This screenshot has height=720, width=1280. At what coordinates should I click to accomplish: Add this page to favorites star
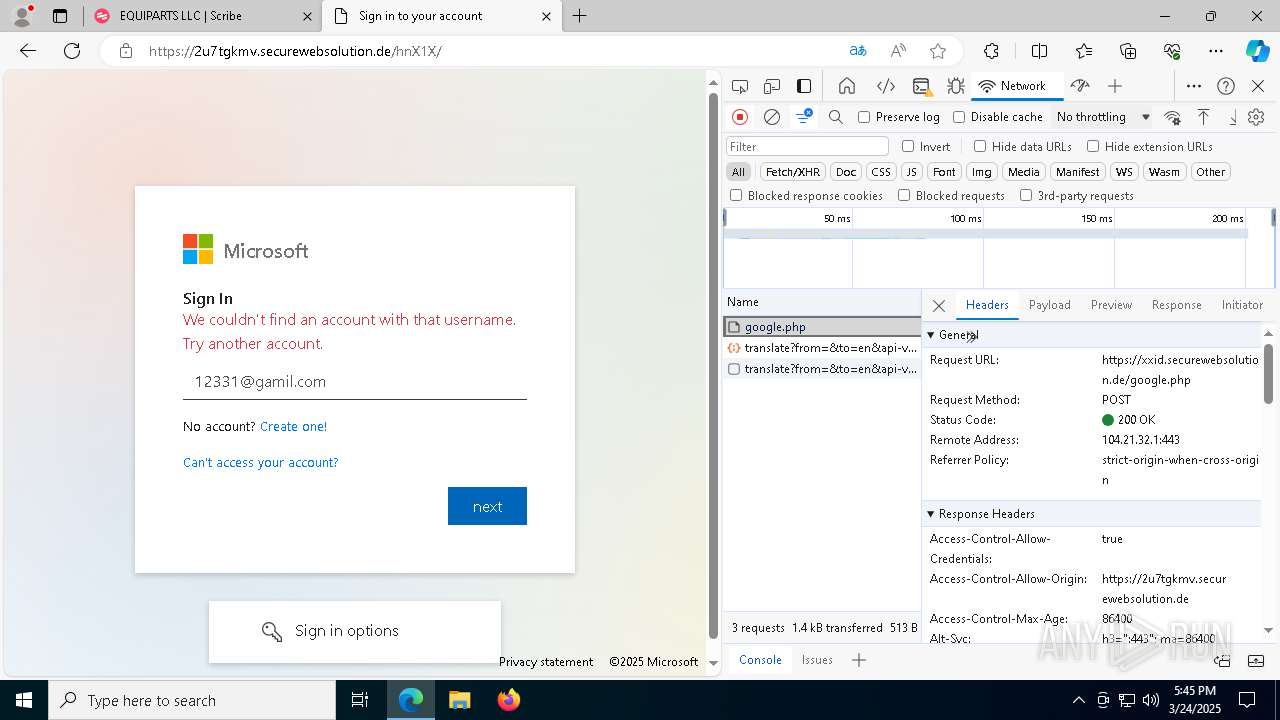click(x=938, y=51)
